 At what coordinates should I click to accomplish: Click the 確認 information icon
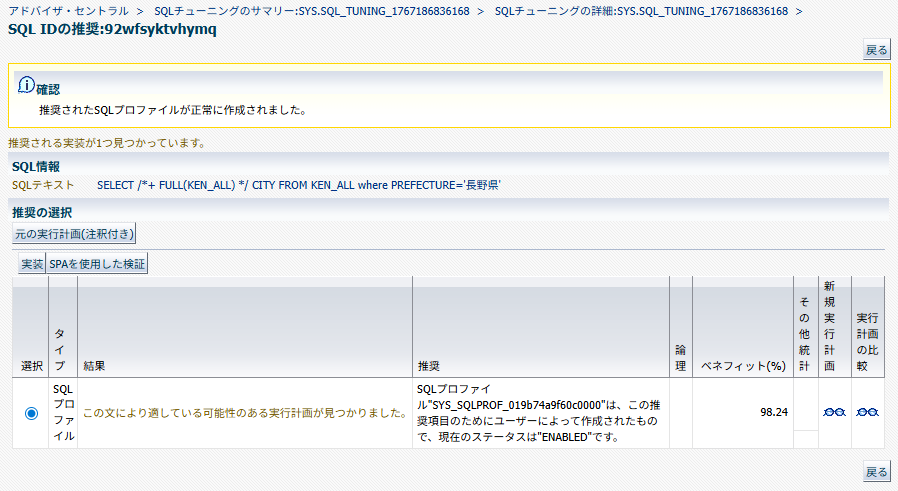pyautogui.click(x=26, y=86)
